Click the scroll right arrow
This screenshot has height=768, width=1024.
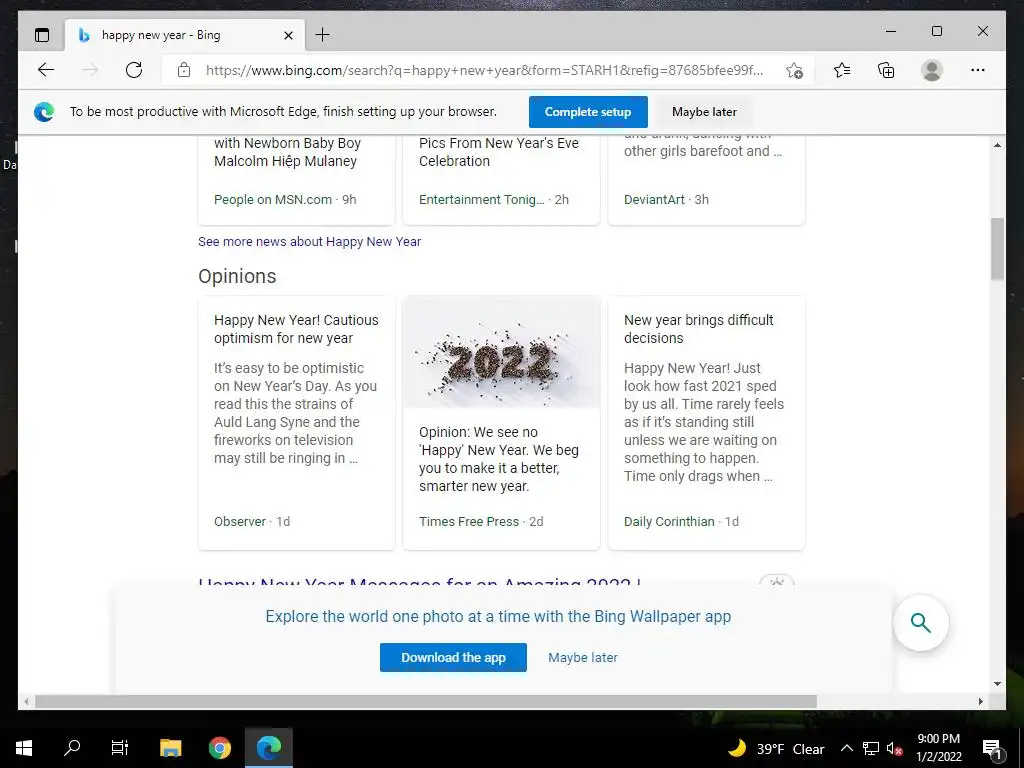coord(980,701)
